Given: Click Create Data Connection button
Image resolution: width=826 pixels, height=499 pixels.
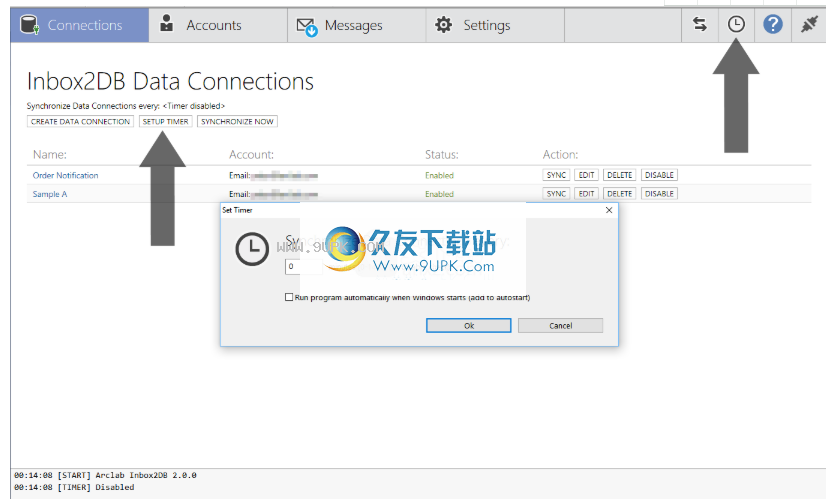Looking at the screenshot, I should 80,121.
